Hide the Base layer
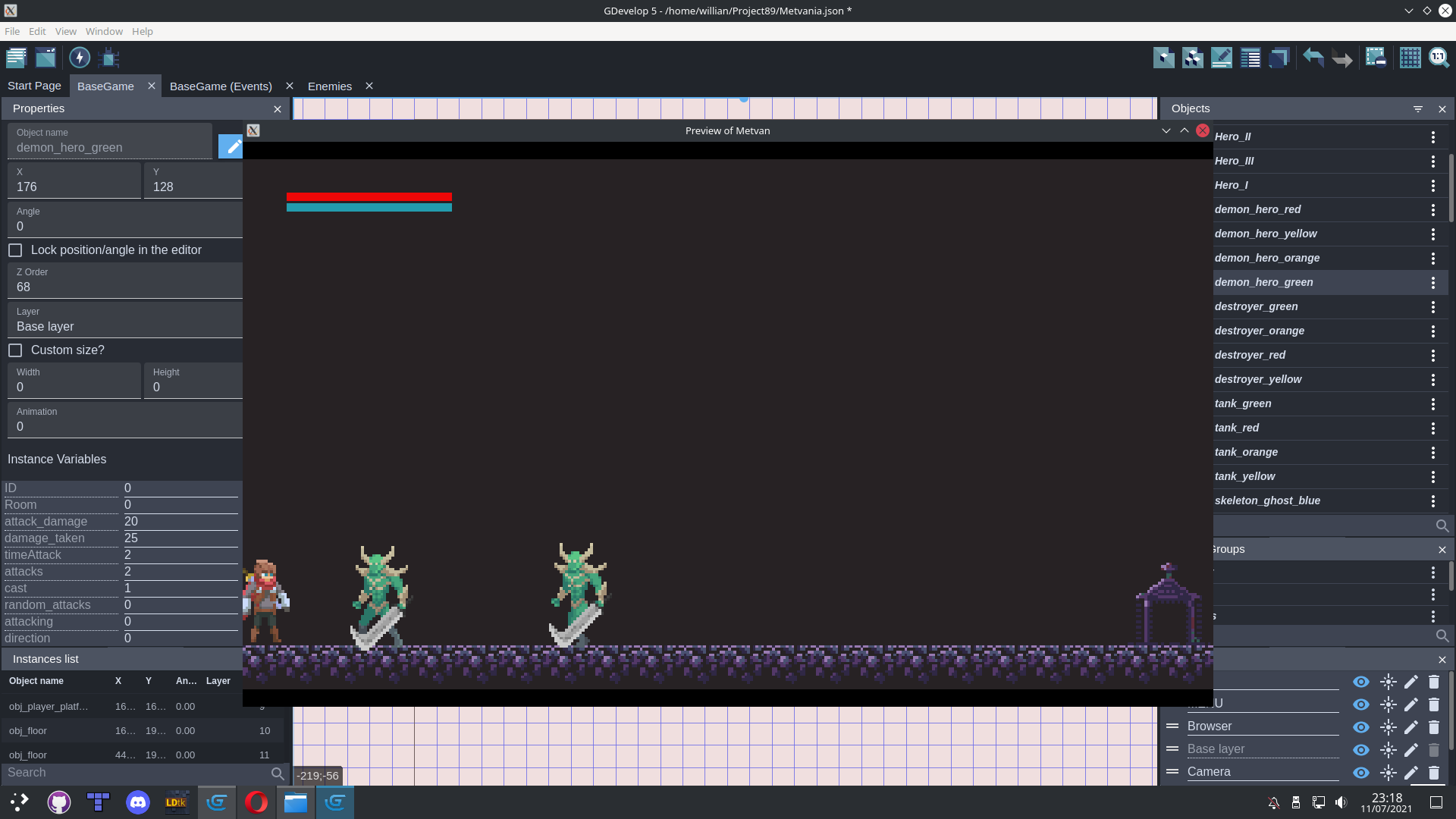The width and height of the screenshot is (1456, 819). pos(1361,750)
